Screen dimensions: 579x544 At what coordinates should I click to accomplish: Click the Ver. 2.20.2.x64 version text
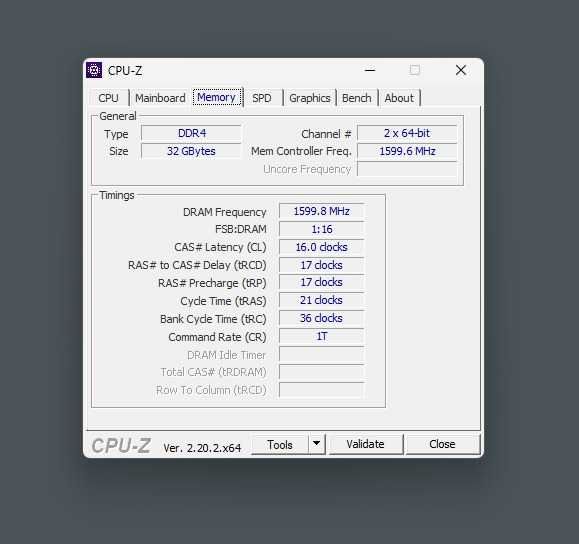[x=202, y=448]
